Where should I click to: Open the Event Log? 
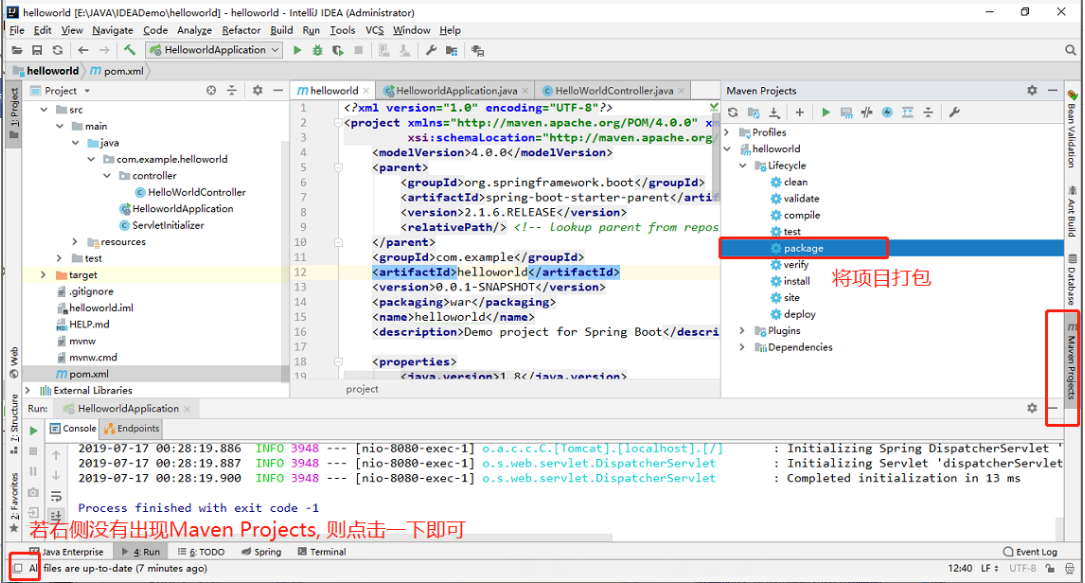coord(1030,552)
